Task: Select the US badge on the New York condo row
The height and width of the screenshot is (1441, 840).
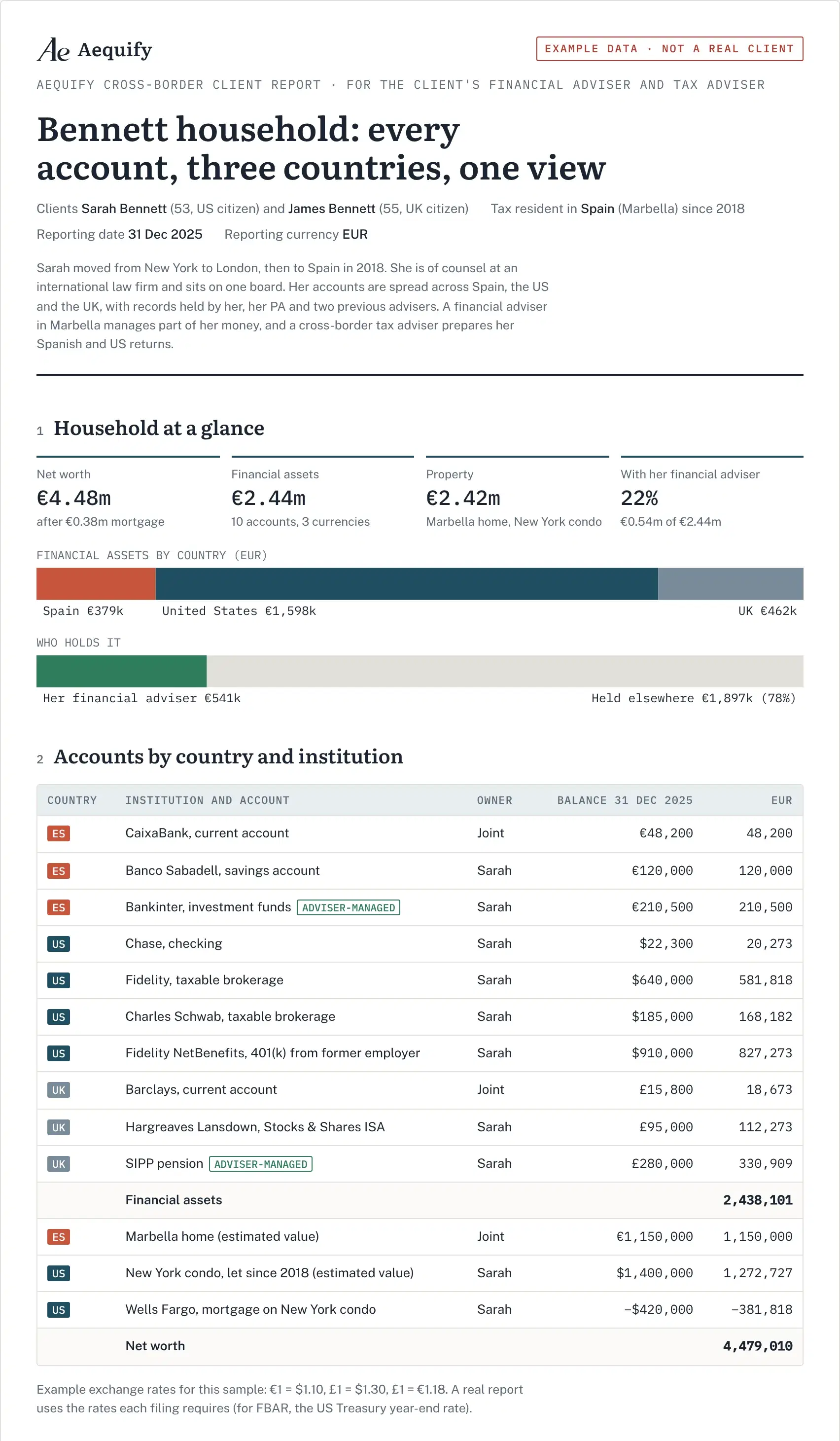Action: coord(58,1274)
